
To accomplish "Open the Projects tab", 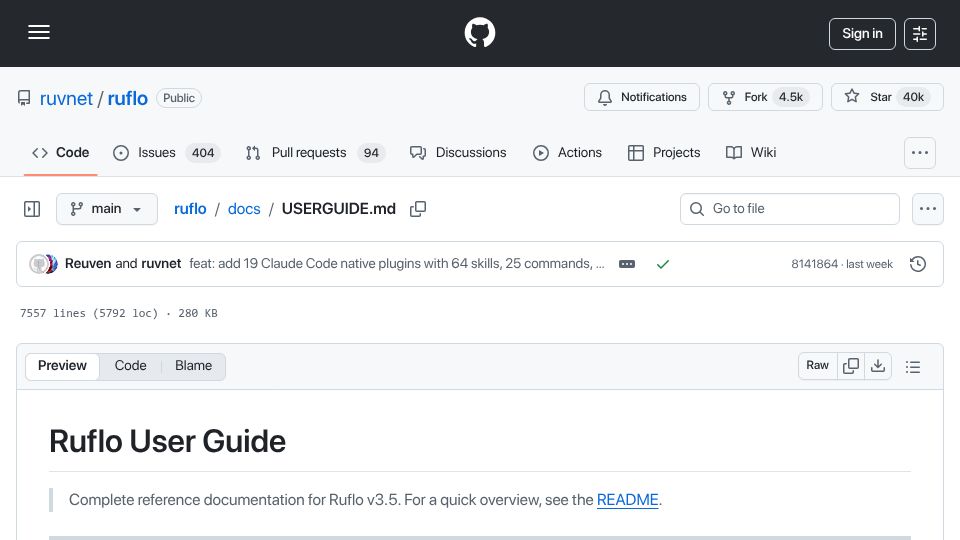I will (x=664, y=152).
